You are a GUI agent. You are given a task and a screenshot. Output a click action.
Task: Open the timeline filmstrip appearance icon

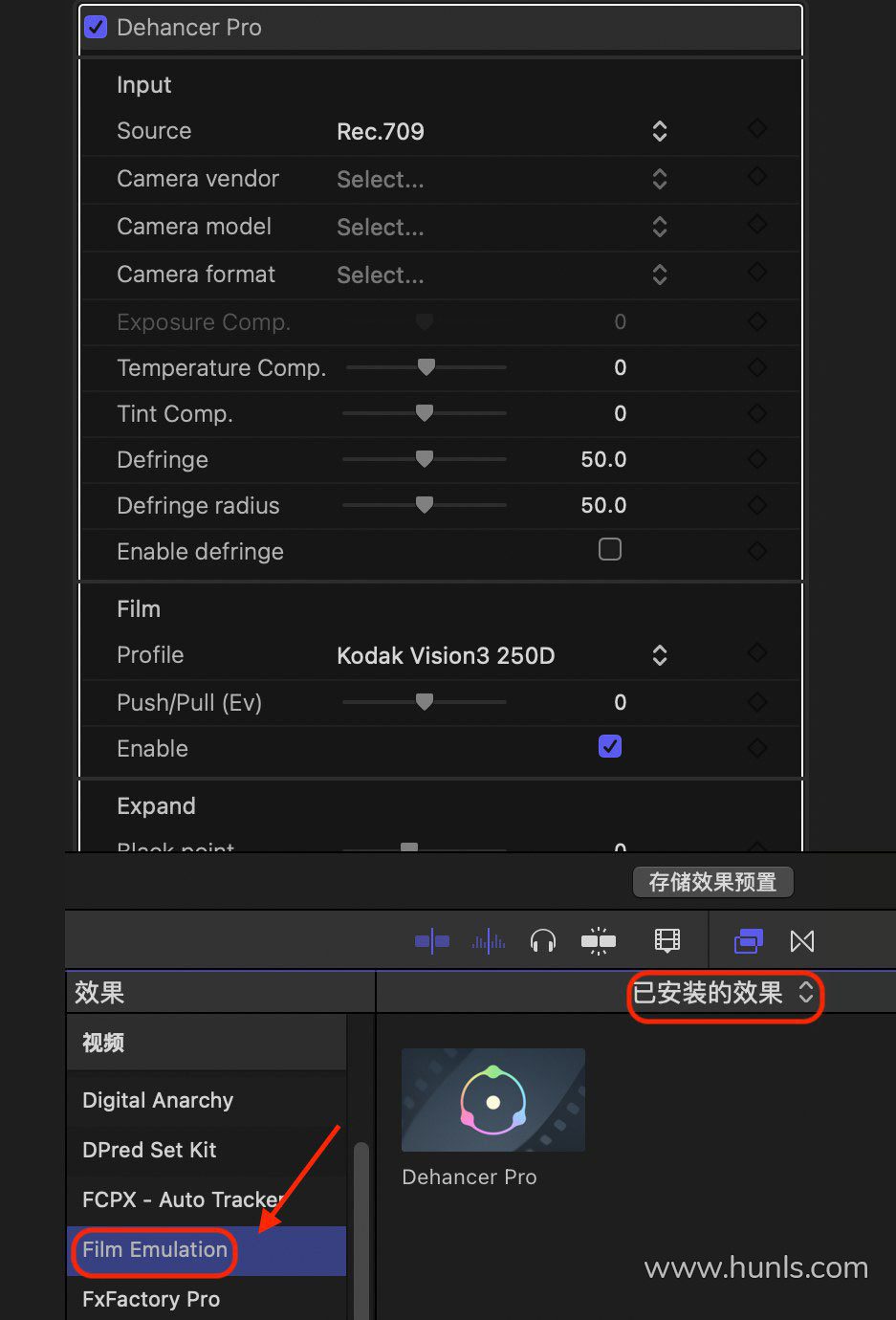pos(667,941)
